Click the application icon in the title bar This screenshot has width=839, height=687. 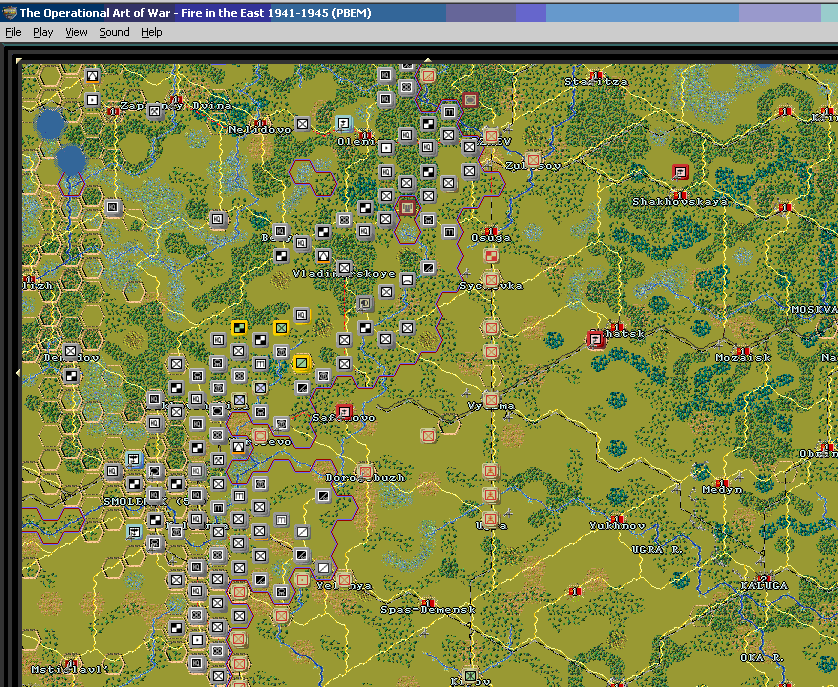tap(9, 12)
